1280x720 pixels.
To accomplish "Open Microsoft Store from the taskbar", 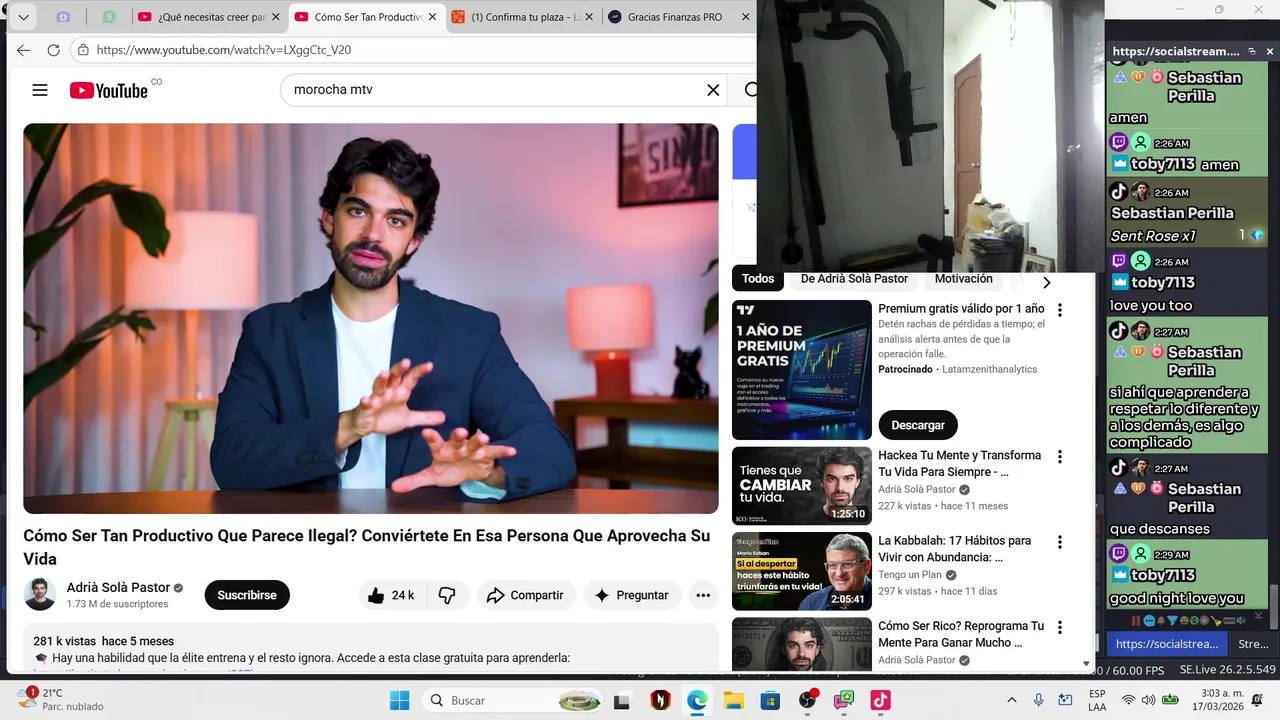I will coord(770,700).
